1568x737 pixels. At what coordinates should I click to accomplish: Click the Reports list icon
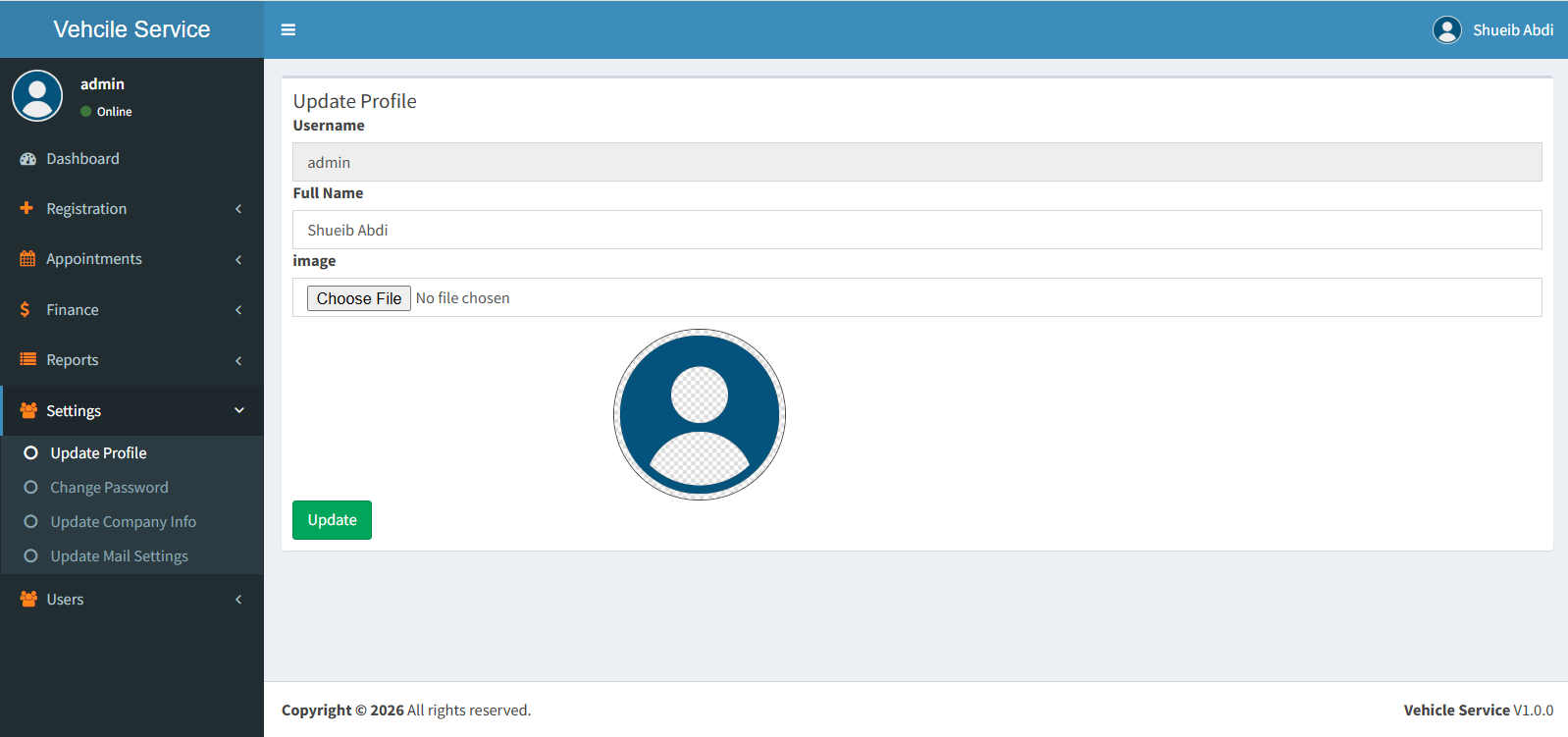coord(27,359)
